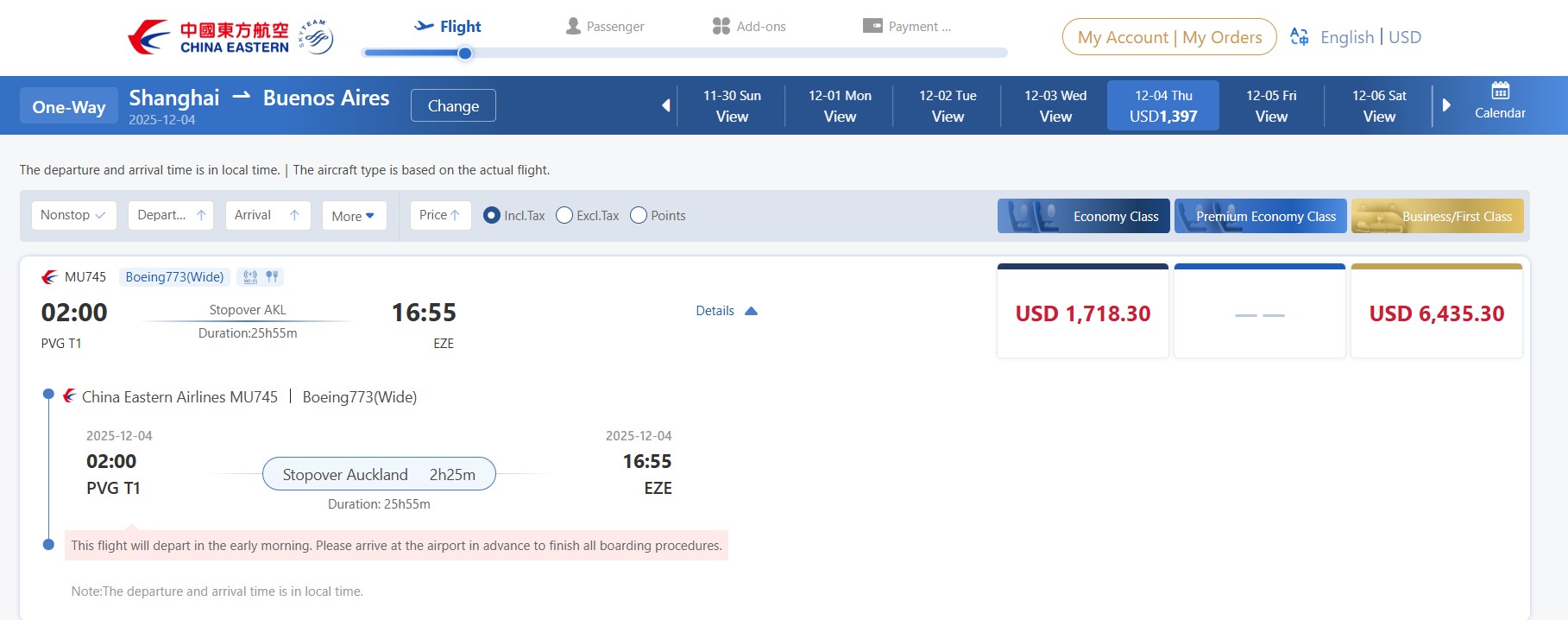Click the Passenger step person icon
The height and width of the screenshot is (620, 1568).
(x=573, y=26)
